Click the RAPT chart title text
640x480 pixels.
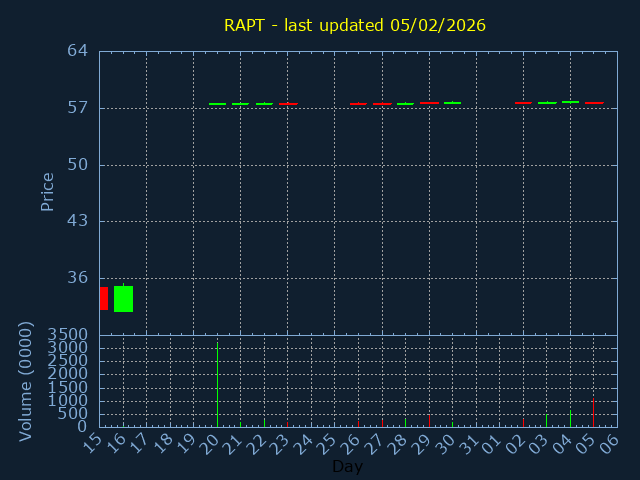tap(355, 25)
